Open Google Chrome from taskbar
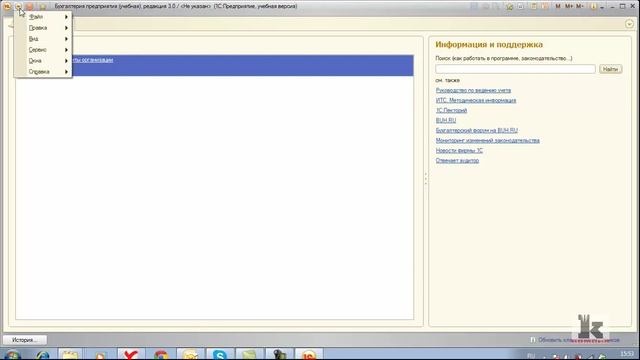Screen dimensions: 640x360 tap(161, 354)
